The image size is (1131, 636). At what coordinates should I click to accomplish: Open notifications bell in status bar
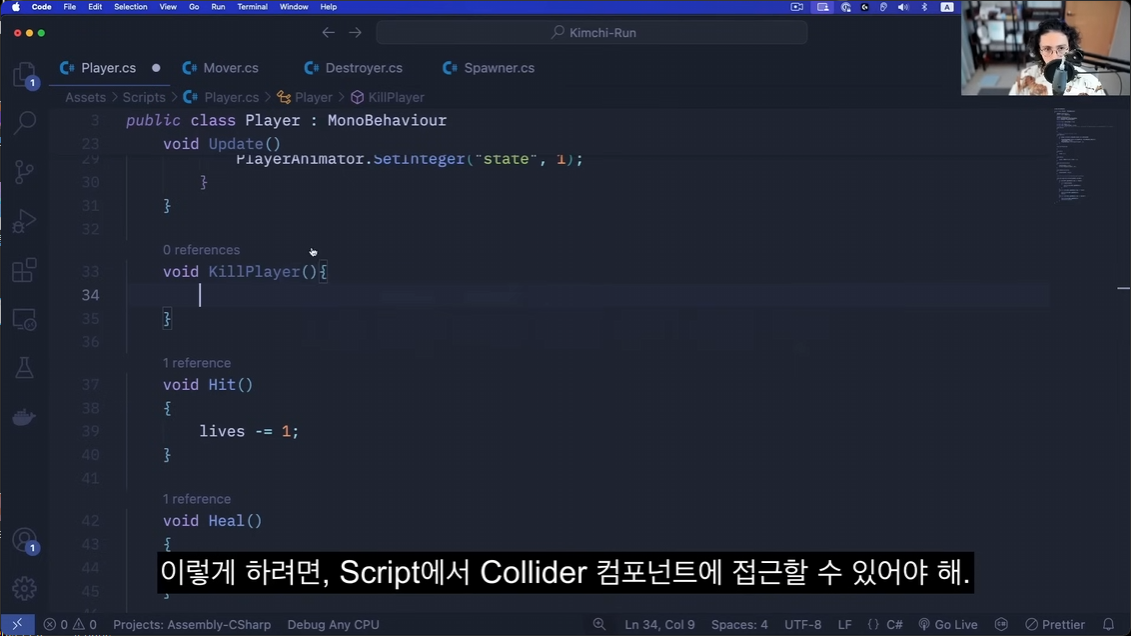1109,624
